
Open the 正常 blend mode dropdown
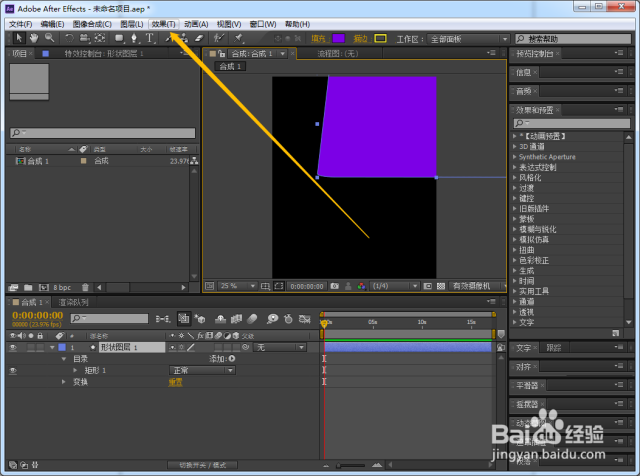click(202, 370)
